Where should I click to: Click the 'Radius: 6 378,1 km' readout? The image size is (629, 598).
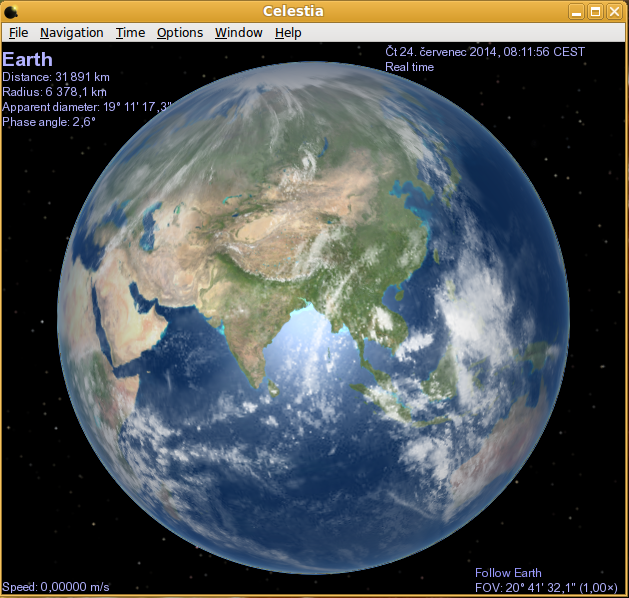(x=54, y=92)
